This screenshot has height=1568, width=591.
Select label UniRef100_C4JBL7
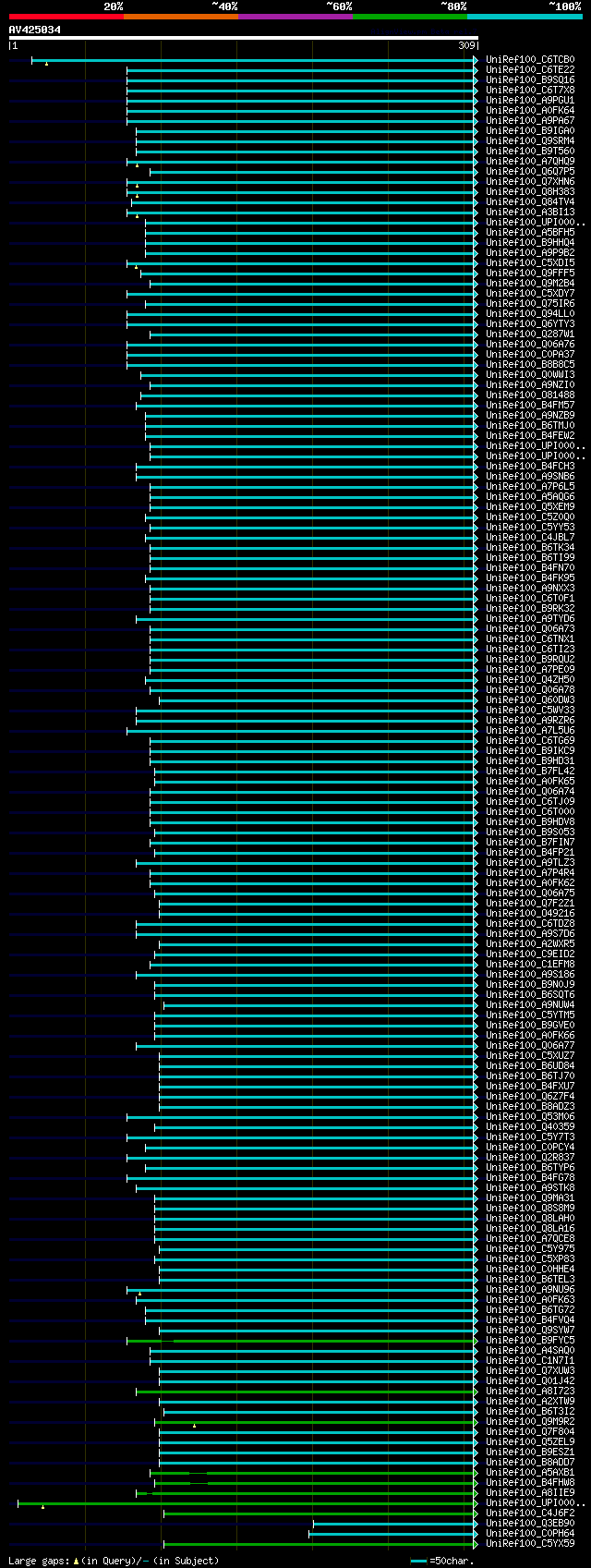530,538
